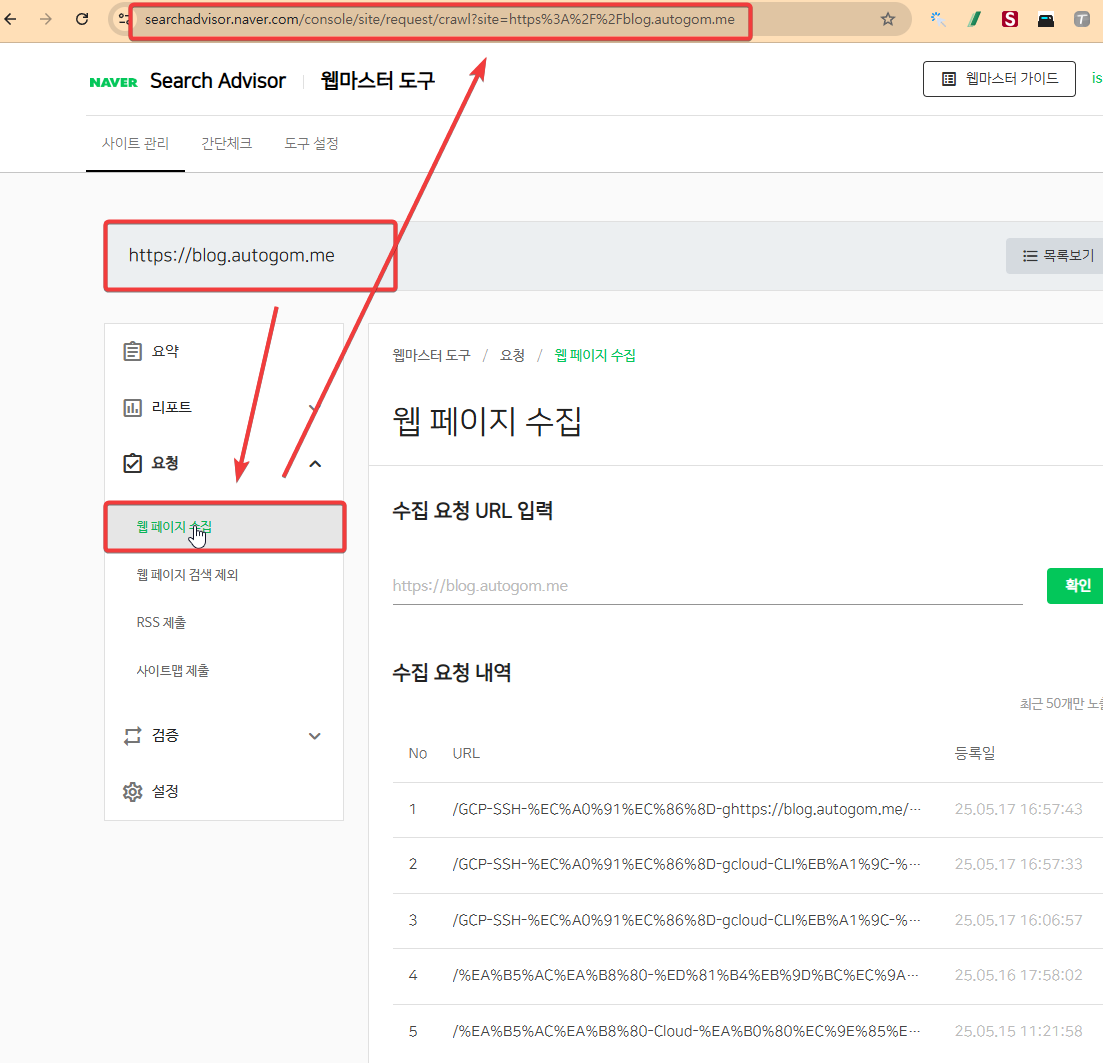Reload the page with the refresh icon

tap(82, 19)
